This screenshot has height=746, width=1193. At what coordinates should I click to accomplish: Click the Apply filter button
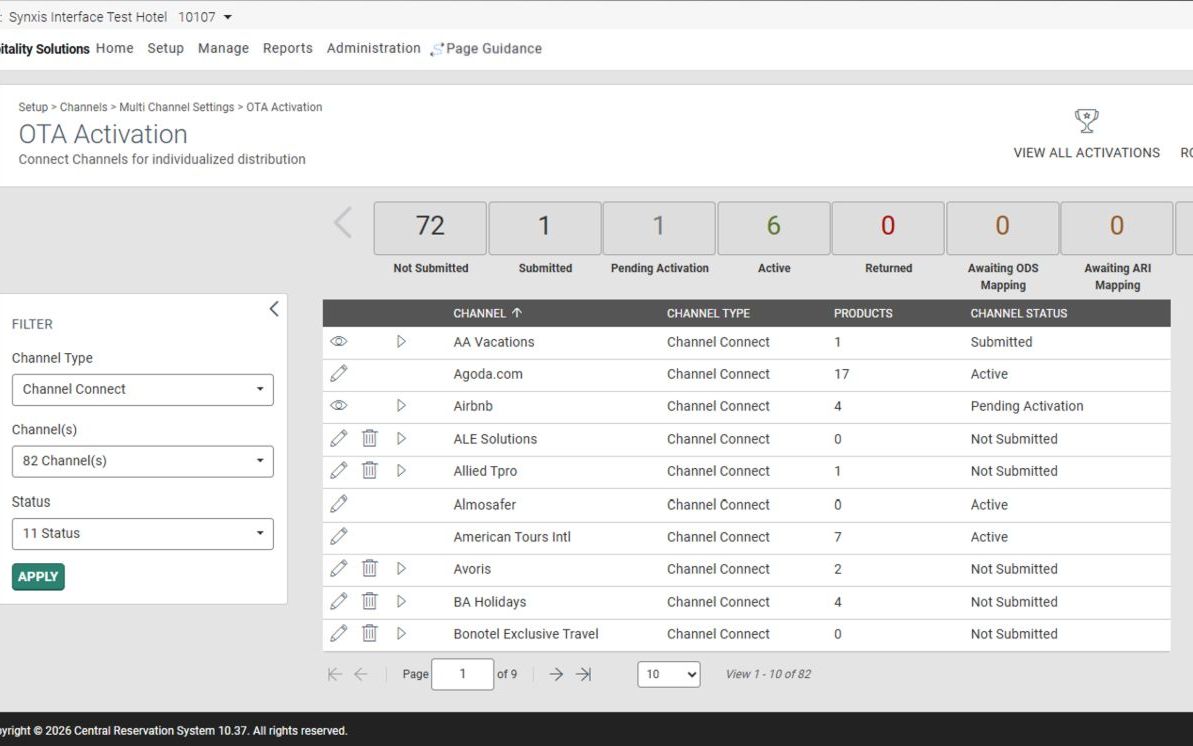38,576
